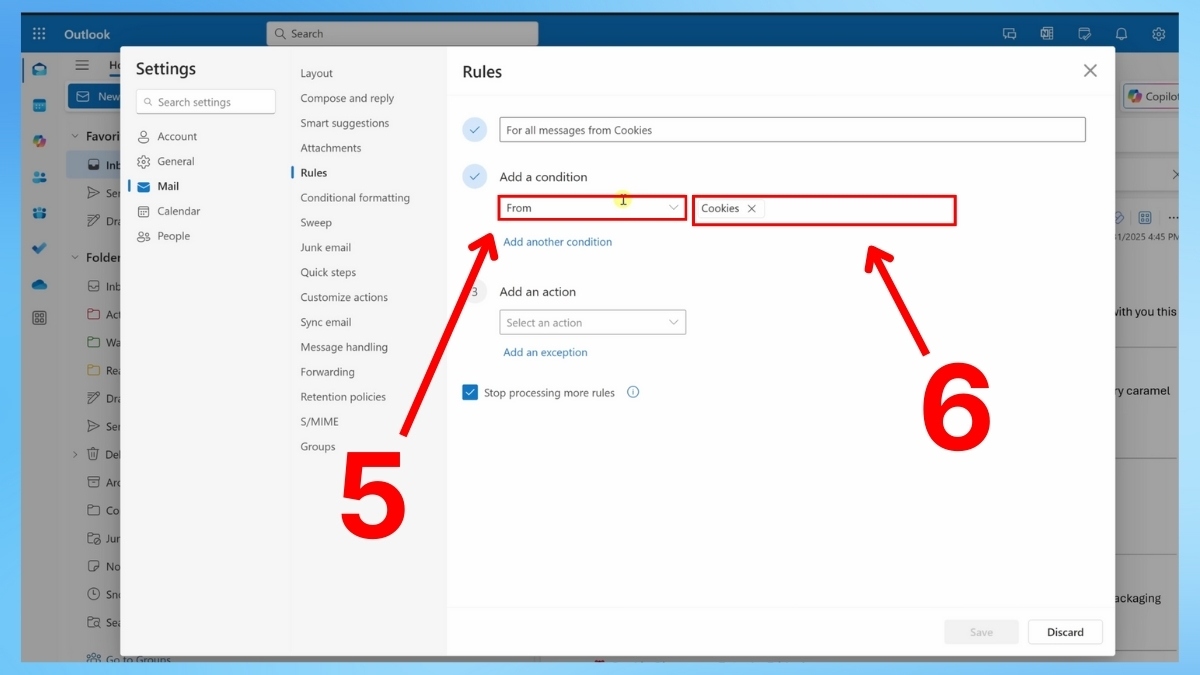Open the More apps grid icon
This screenshot has height=675, width=1200.
[x=39, y=318]
